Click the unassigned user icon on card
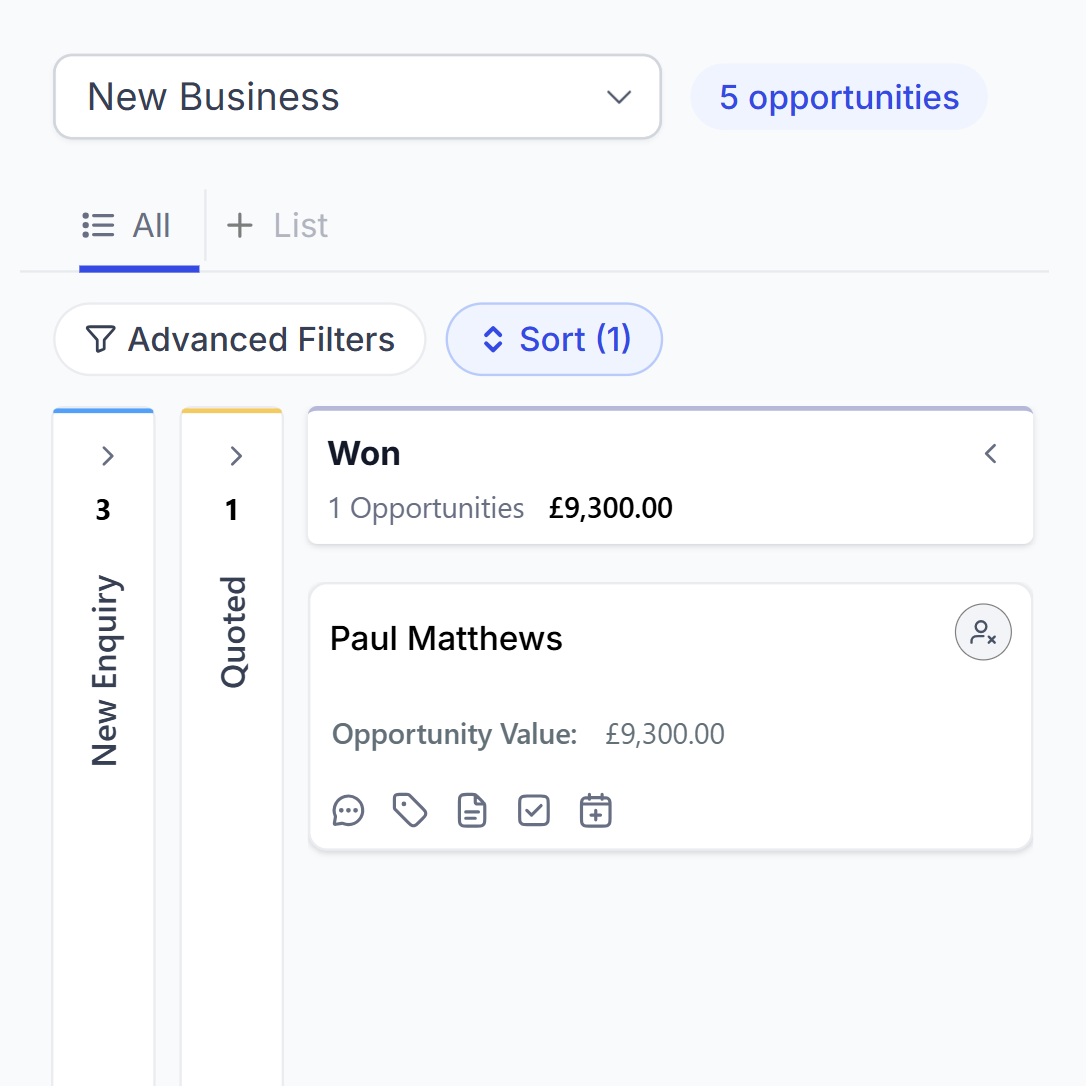Image resolution: width=1086 pixels, height=1086 pixels. coord(983,633)
